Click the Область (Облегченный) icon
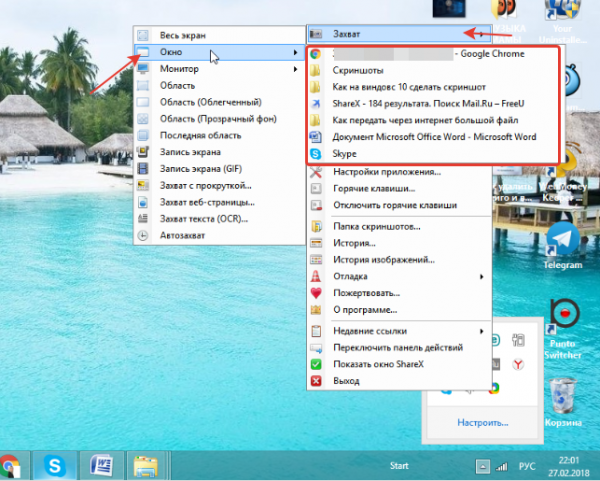This screenshot has width=600, height=481. pos(143,102)
